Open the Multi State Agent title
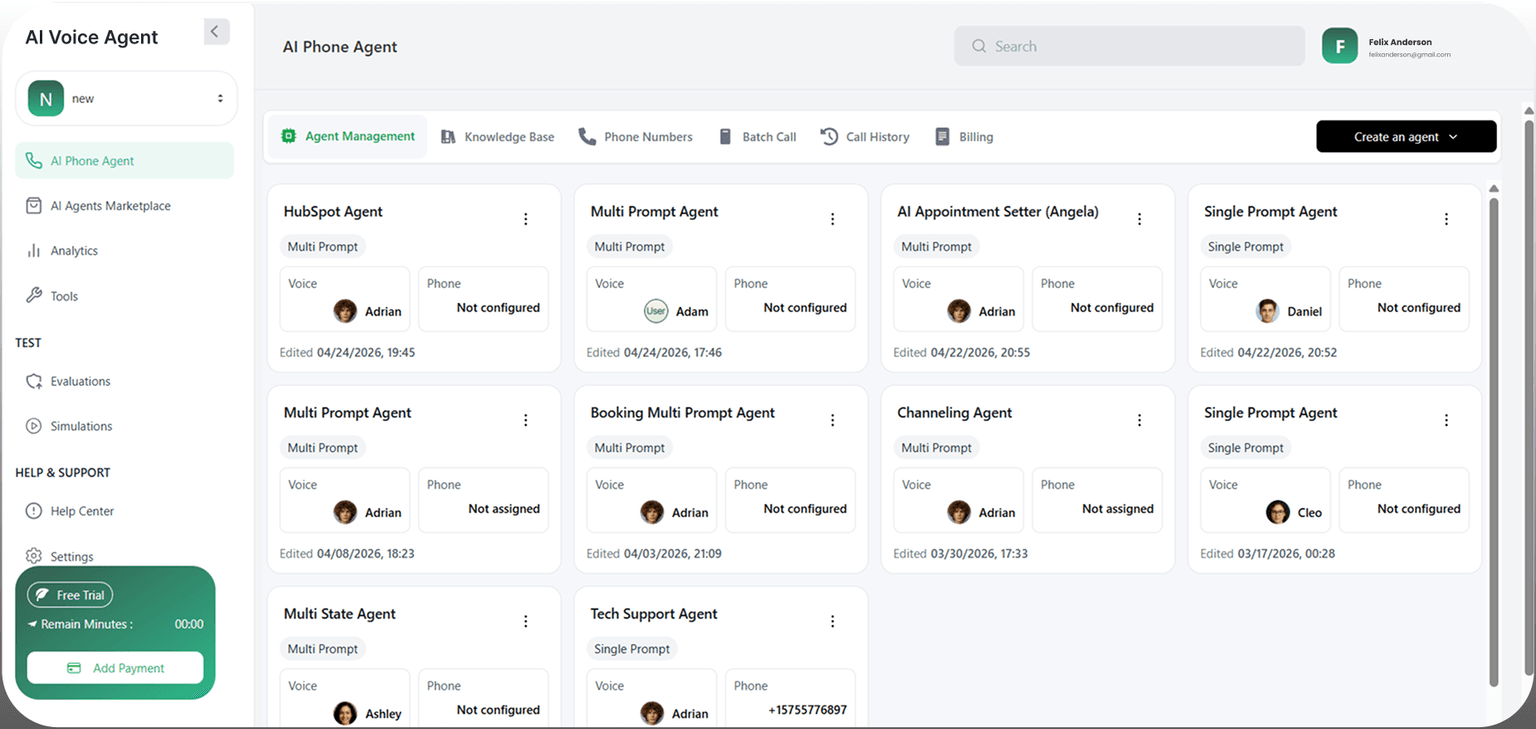1536x729 pixels. point(340,614)
